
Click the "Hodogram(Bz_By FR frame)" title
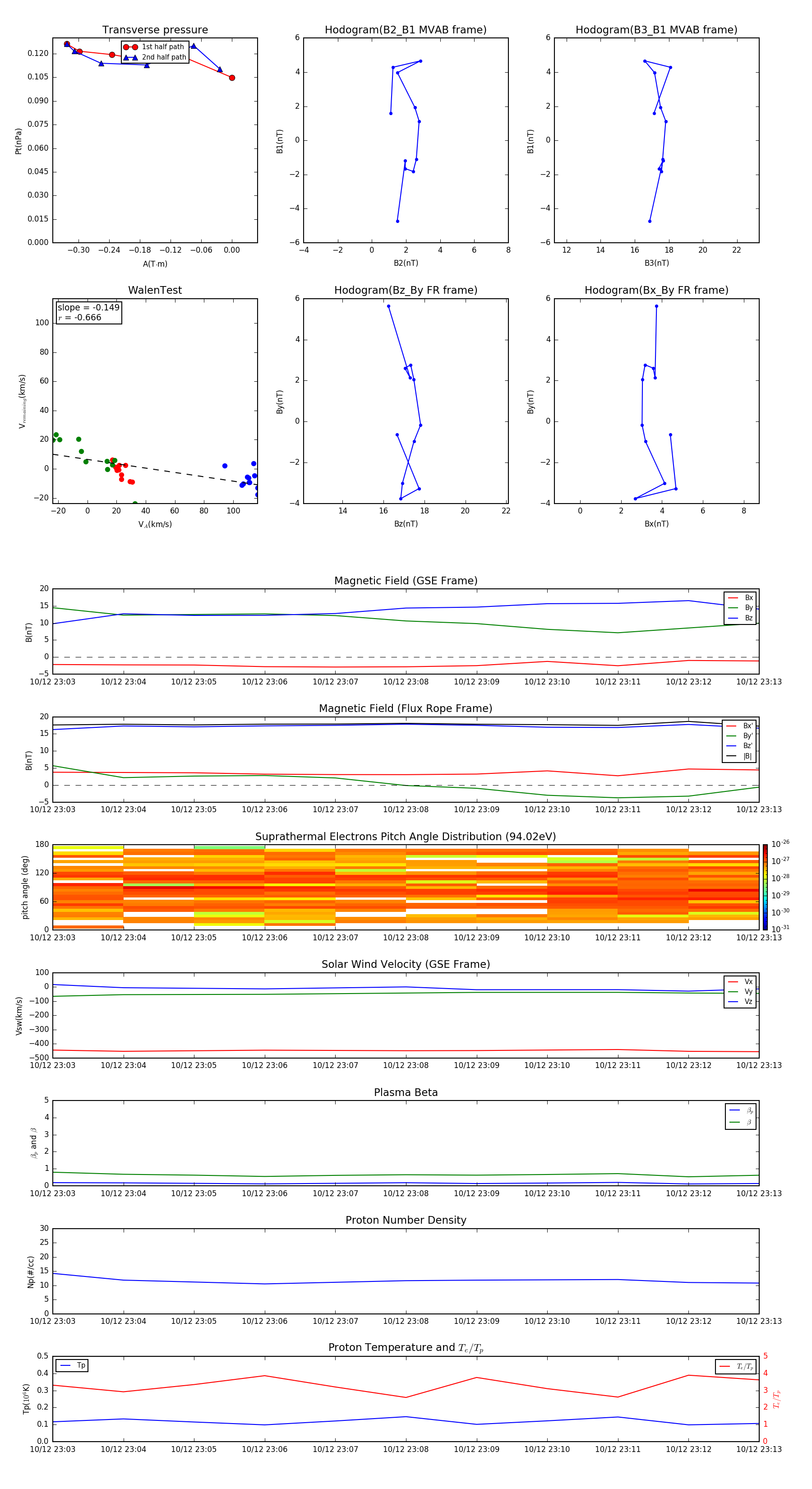point(406,290)
